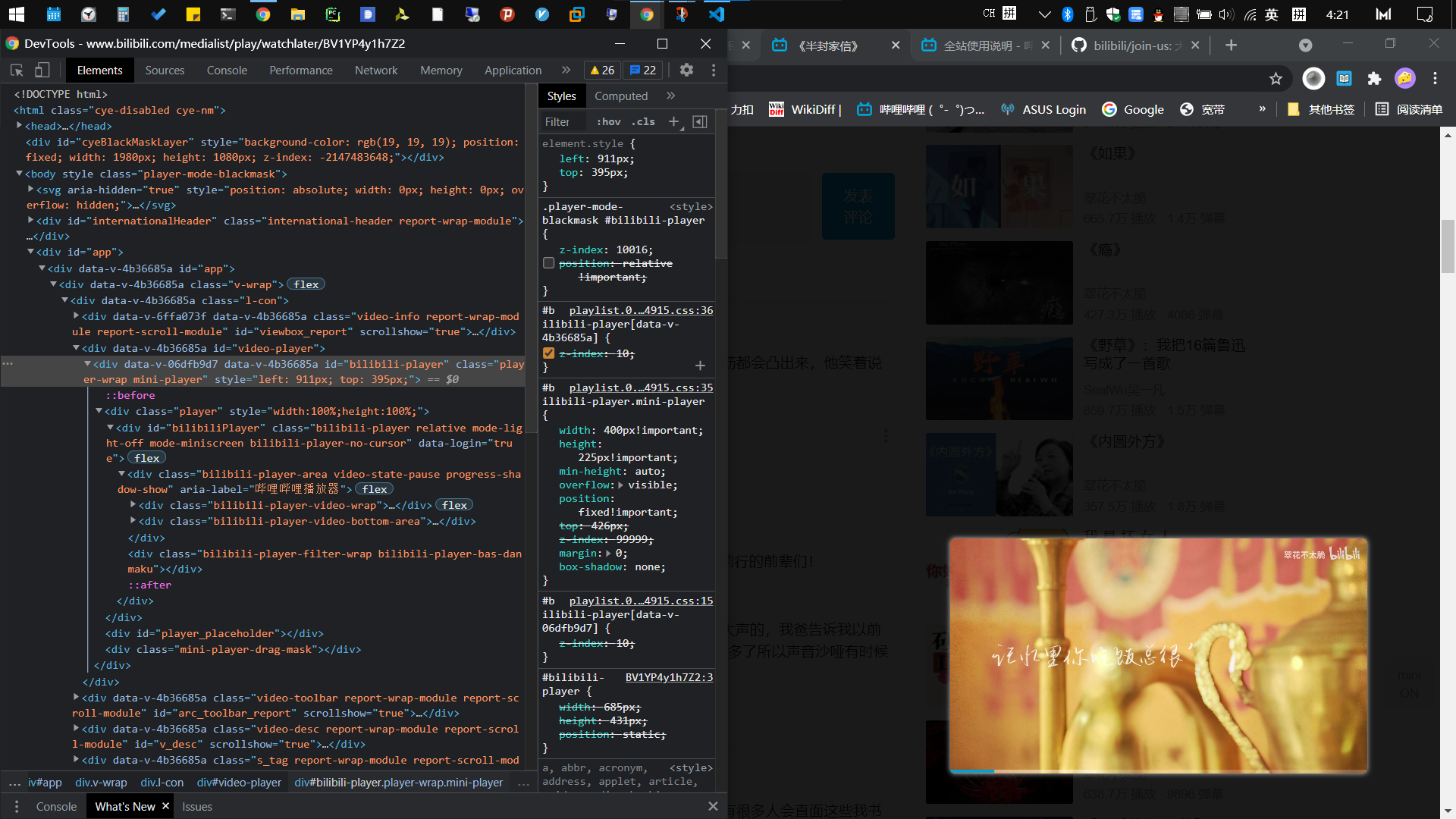Open the device toolbar toggle icon
The width and height of the screenshot is (1456, 819).
[42, 70]
